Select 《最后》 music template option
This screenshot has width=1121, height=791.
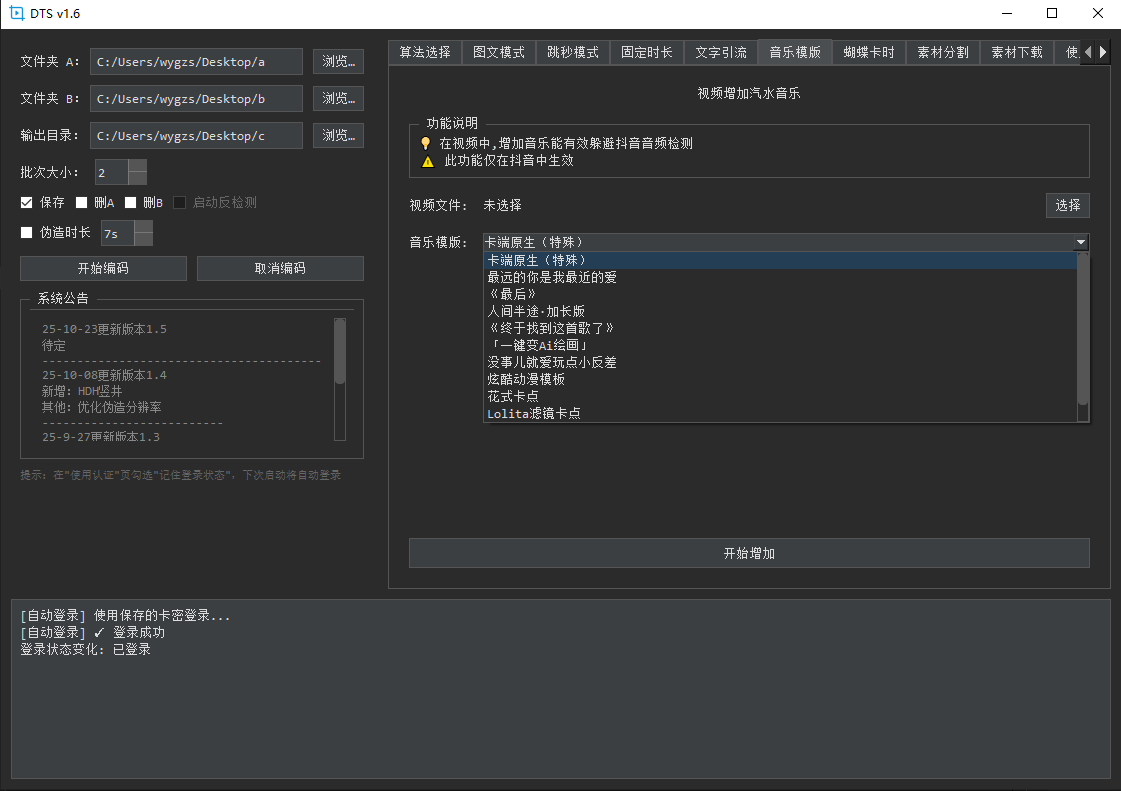(513, 293)
